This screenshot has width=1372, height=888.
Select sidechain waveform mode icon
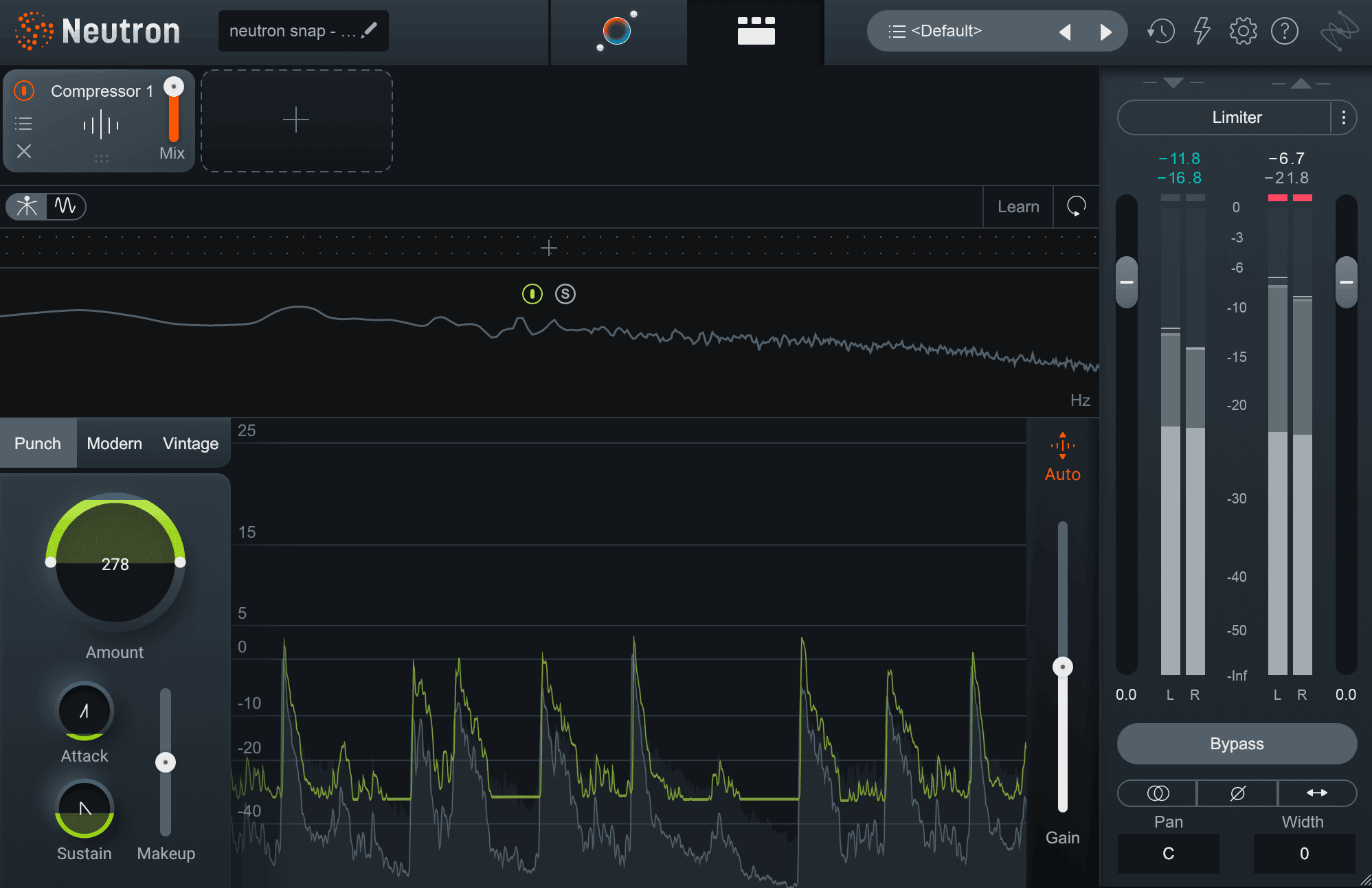click(65, 206)
